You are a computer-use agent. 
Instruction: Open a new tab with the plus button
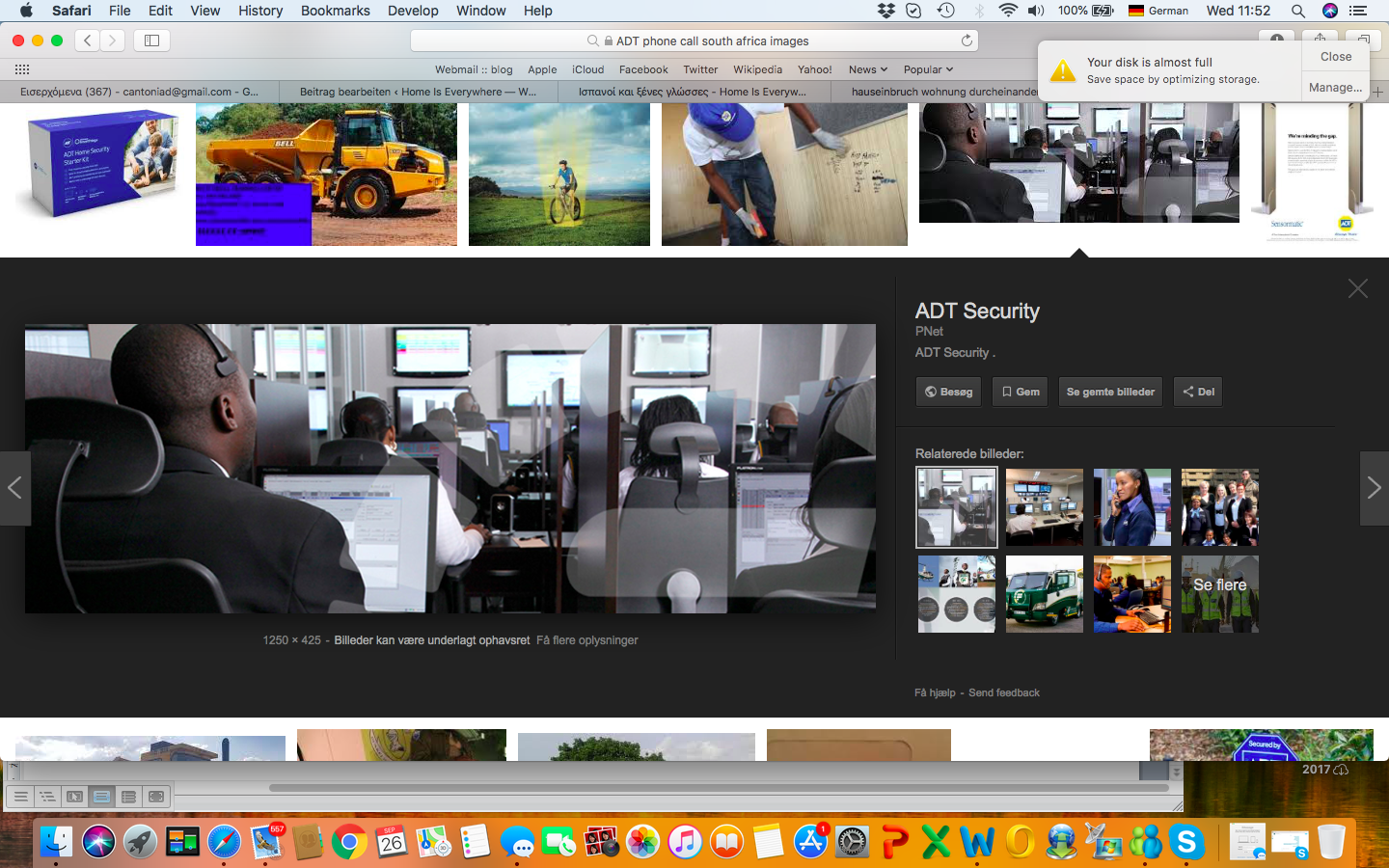point(1378,92)
